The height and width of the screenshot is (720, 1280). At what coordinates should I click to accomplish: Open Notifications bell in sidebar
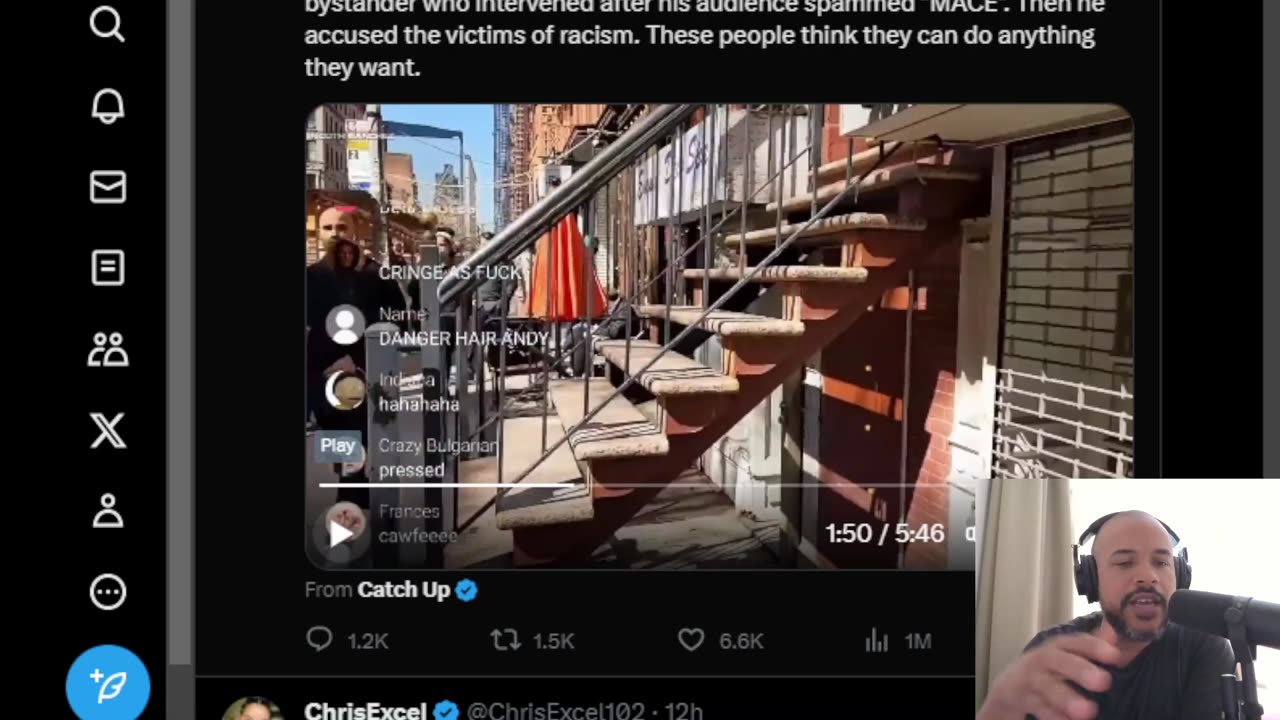pos(107,106)
